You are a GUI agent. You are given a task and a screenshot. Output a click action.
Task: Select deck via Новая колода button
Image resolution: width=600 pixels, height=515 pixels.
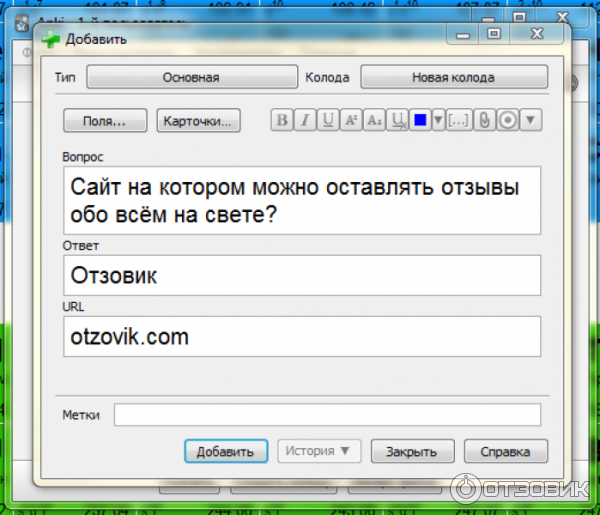point(453,77)
